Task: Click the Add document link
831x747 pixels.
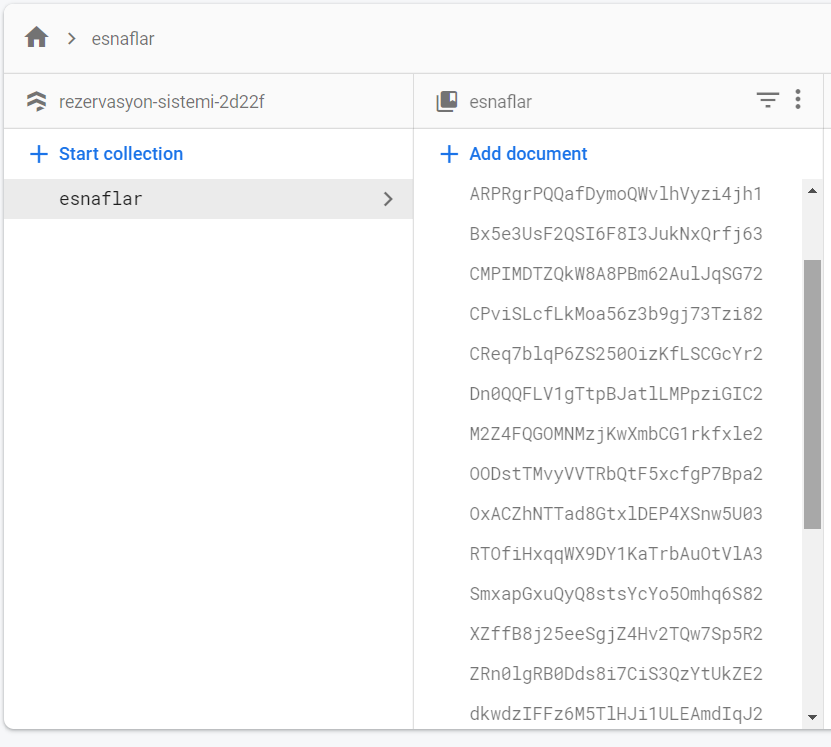Action: coord(527,153)
